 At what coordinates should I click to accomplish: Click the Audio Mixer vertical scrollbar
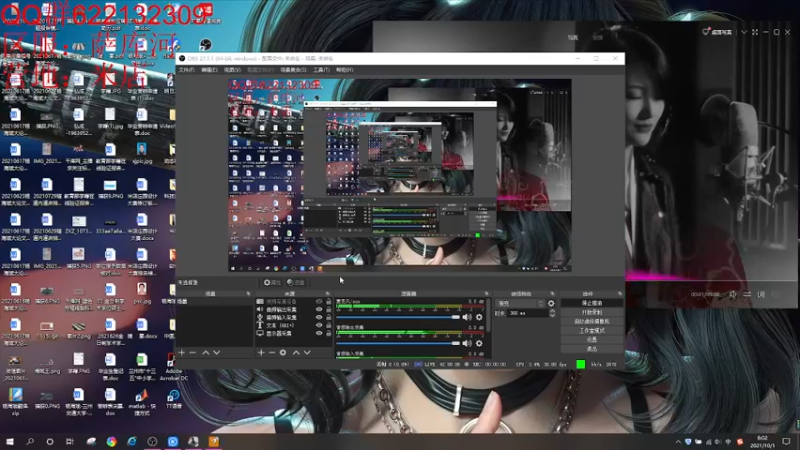coord(489,315)
